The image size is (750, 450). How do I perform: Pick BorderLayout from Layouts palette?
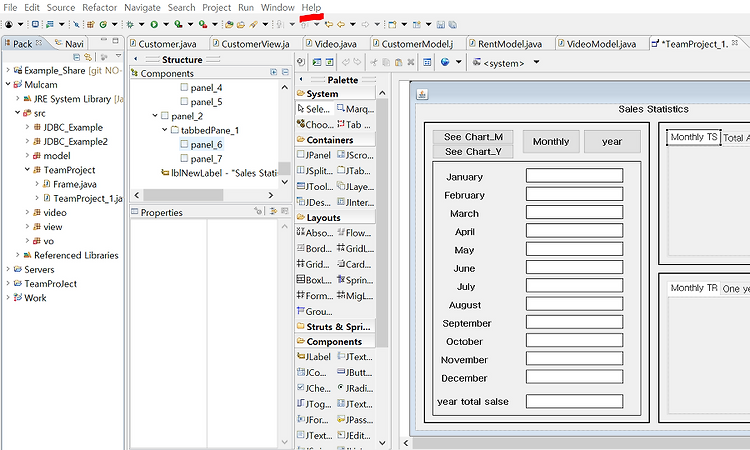[x=314, y=249]
